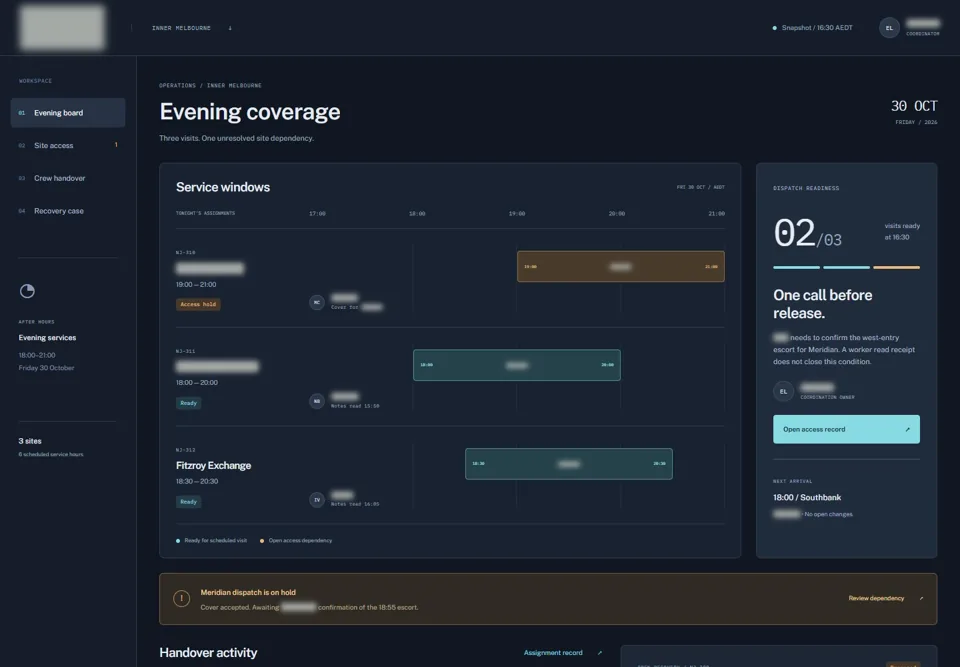Click the 18:00 / Southbank next arrival
The image size is (960, 667).
pyautogui.click(x=807, y=497)
